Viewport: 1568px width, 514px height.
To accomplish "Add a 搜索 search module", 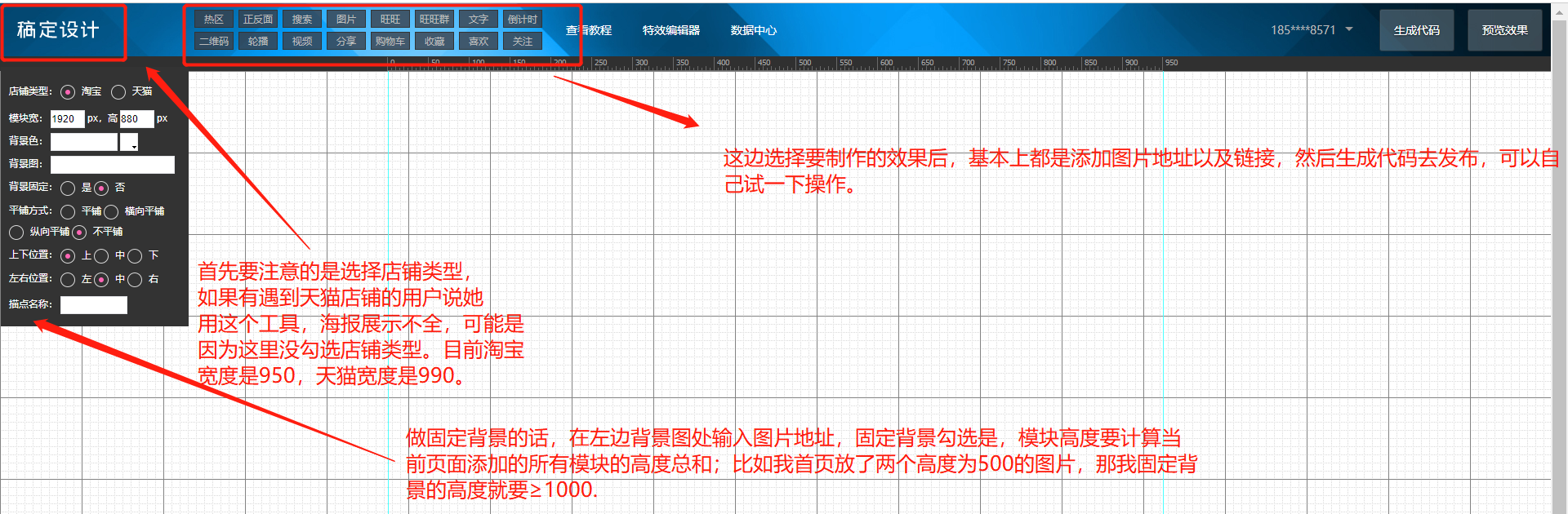I will (302, 19).
